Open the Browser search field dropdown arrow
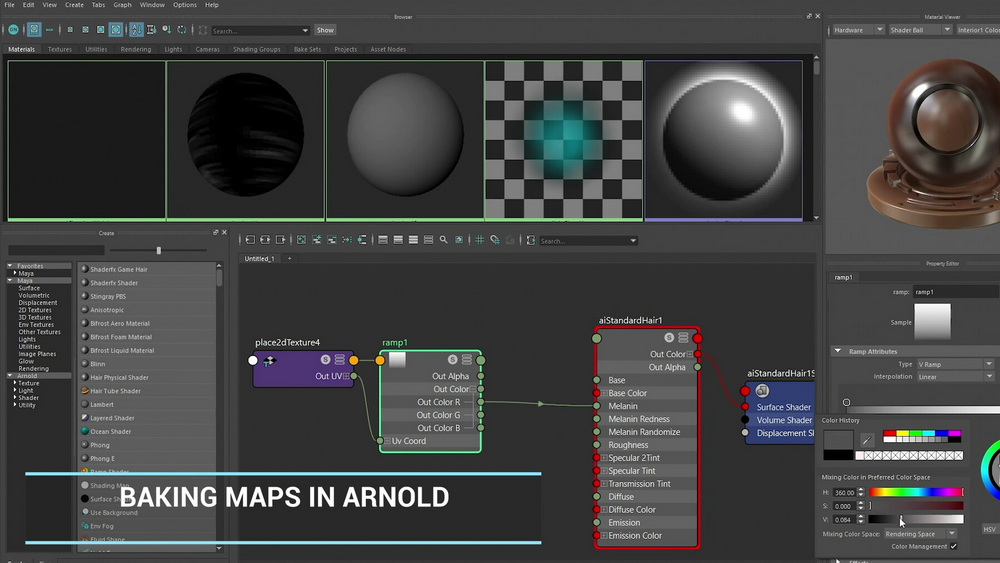 tap(305, 31)
